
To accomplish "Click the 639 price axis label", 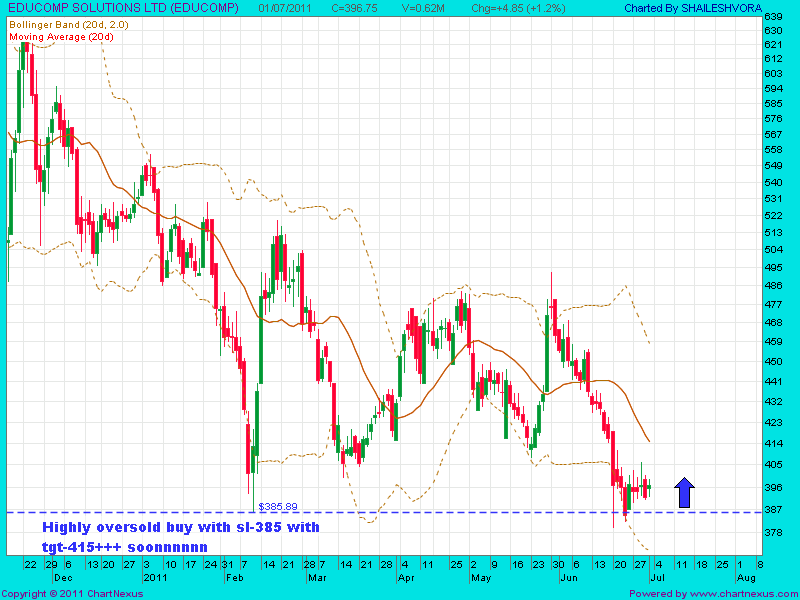I will click(x=773, y=17).
